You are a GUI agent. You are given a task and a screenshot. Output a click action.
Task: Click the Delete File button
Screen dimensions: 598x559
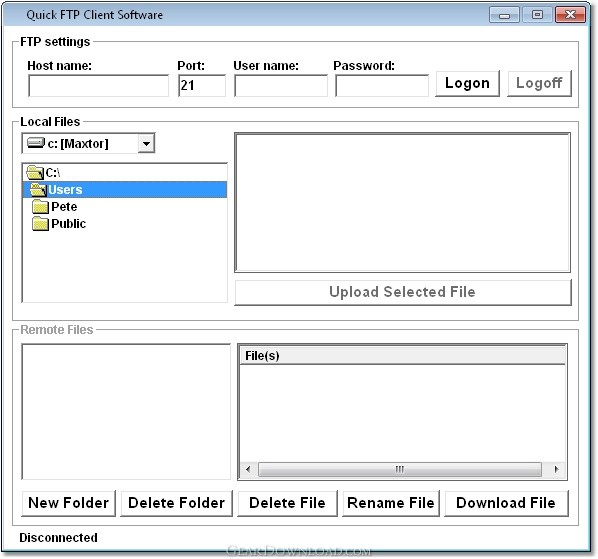[x=287, y=503]
